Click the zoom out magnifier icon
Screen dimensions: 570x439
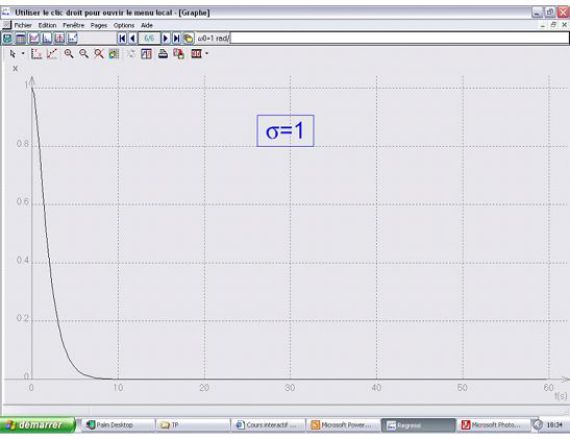(x=84, y=54)
